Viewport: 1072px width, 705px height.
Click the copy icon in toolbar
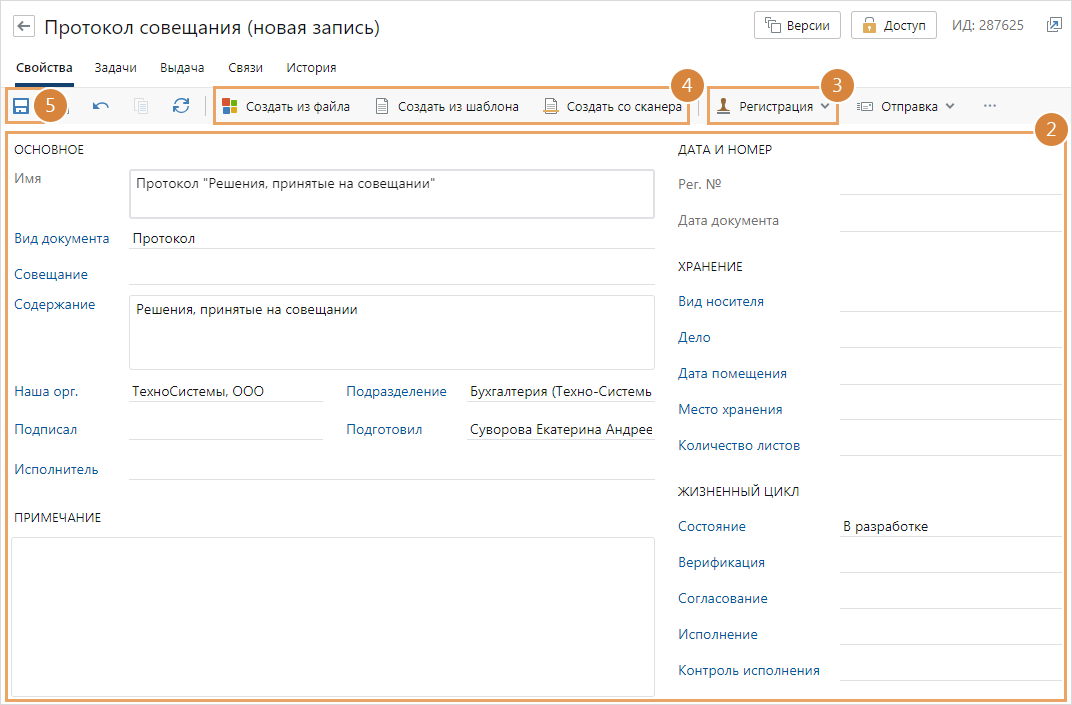[x=141, y=106]
